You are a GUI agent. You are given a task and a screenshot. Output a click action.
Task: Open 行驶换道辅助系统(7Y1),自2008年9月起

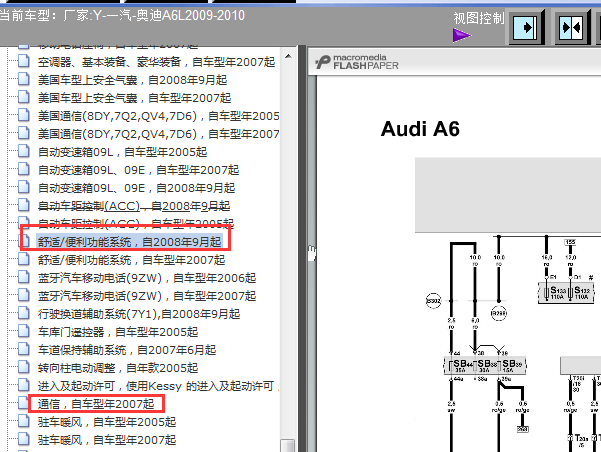(x=139, y=314)
